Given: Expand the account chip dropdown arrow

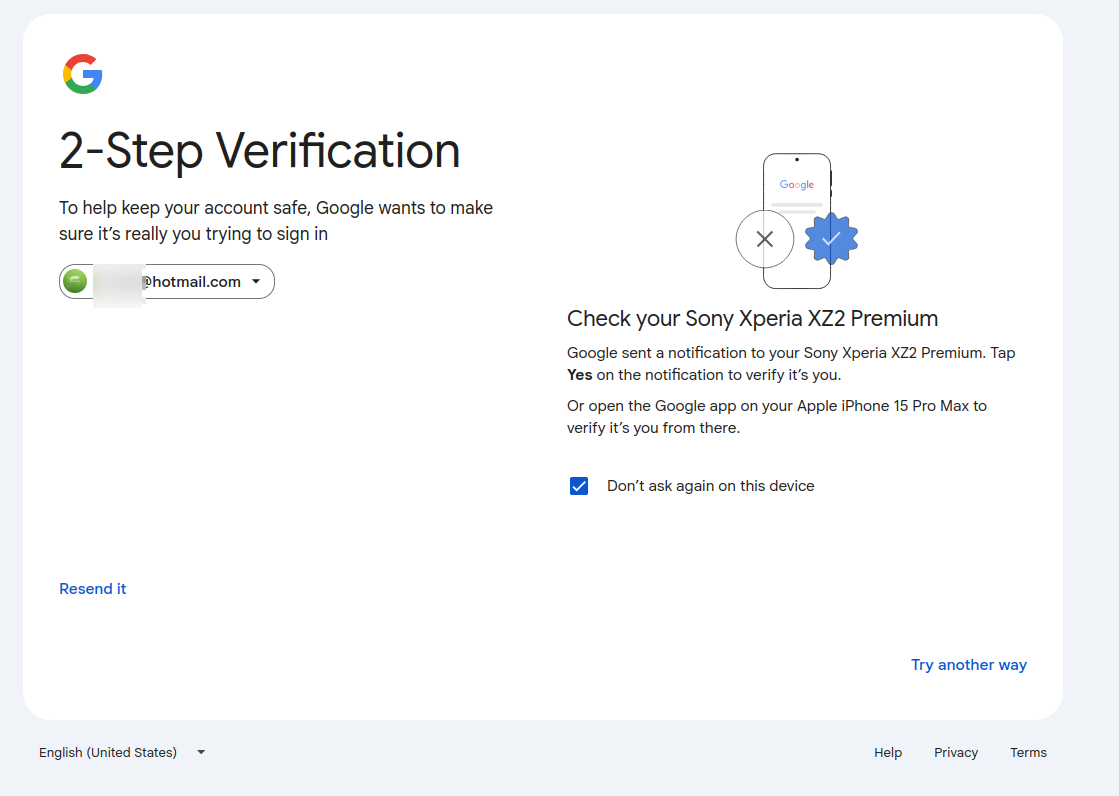Looking at the screenshot, I should (x=256, y=282).
